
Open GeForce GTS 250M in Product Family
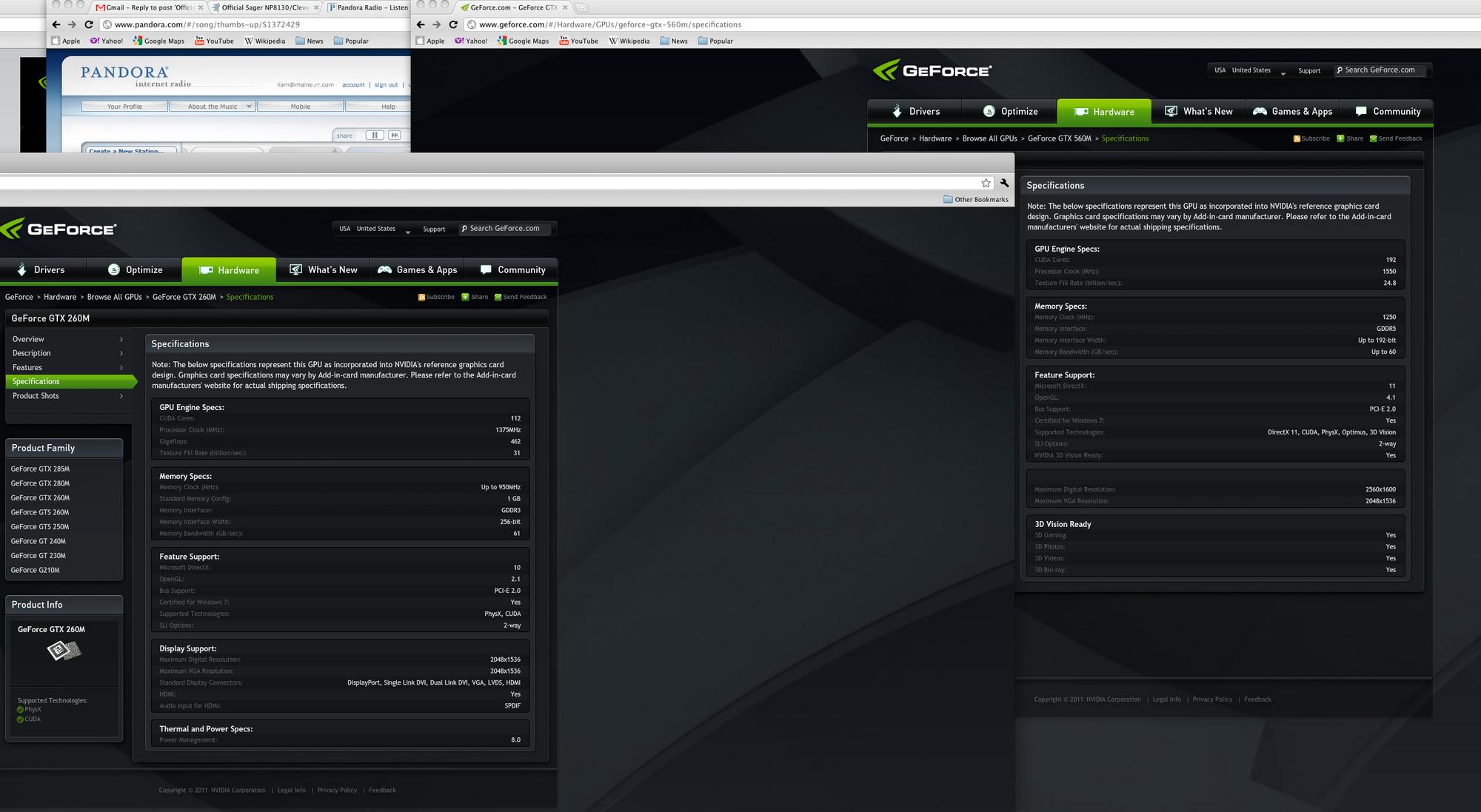(x=40, y=526)
